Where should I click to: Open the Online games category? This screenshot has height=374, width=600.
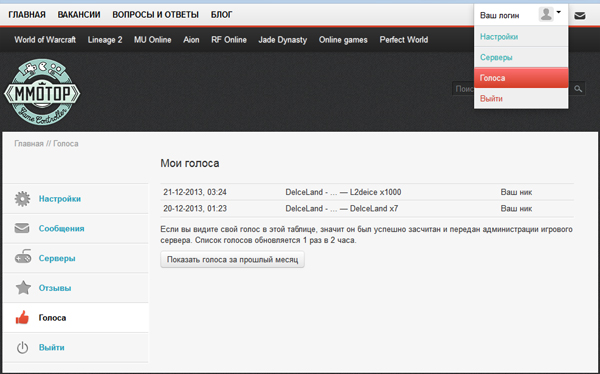[343, 40]
